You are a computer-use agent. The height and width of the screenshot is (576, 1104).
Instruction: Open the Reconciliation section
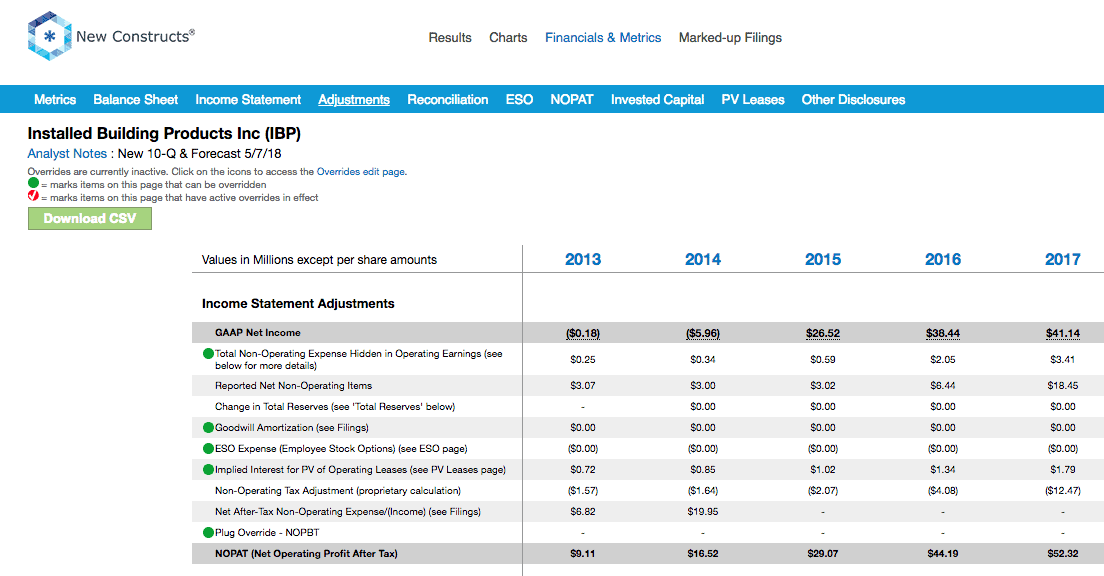(x=448, y=99)
